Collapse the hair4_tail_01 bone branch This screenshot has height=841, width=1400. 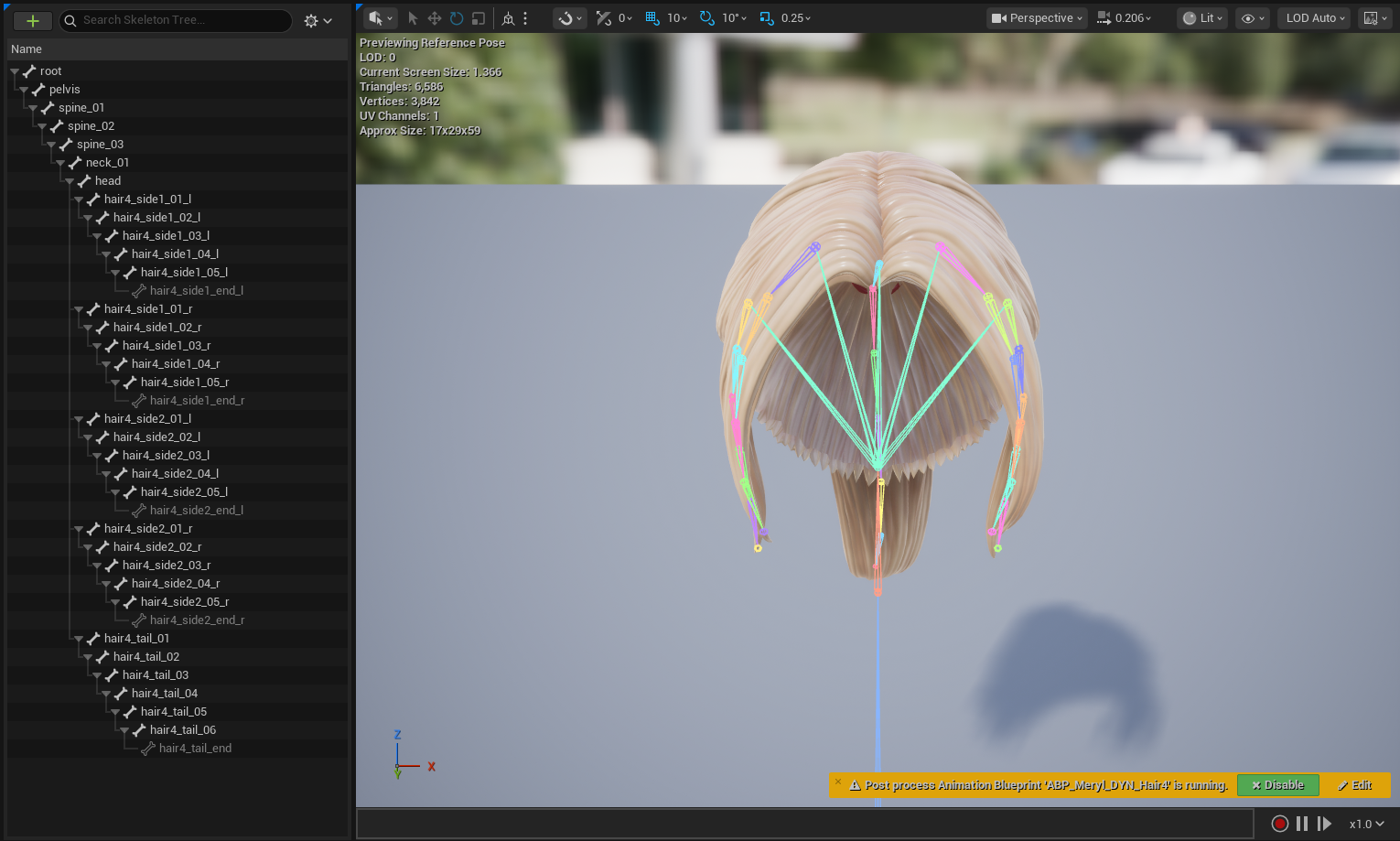79,639
